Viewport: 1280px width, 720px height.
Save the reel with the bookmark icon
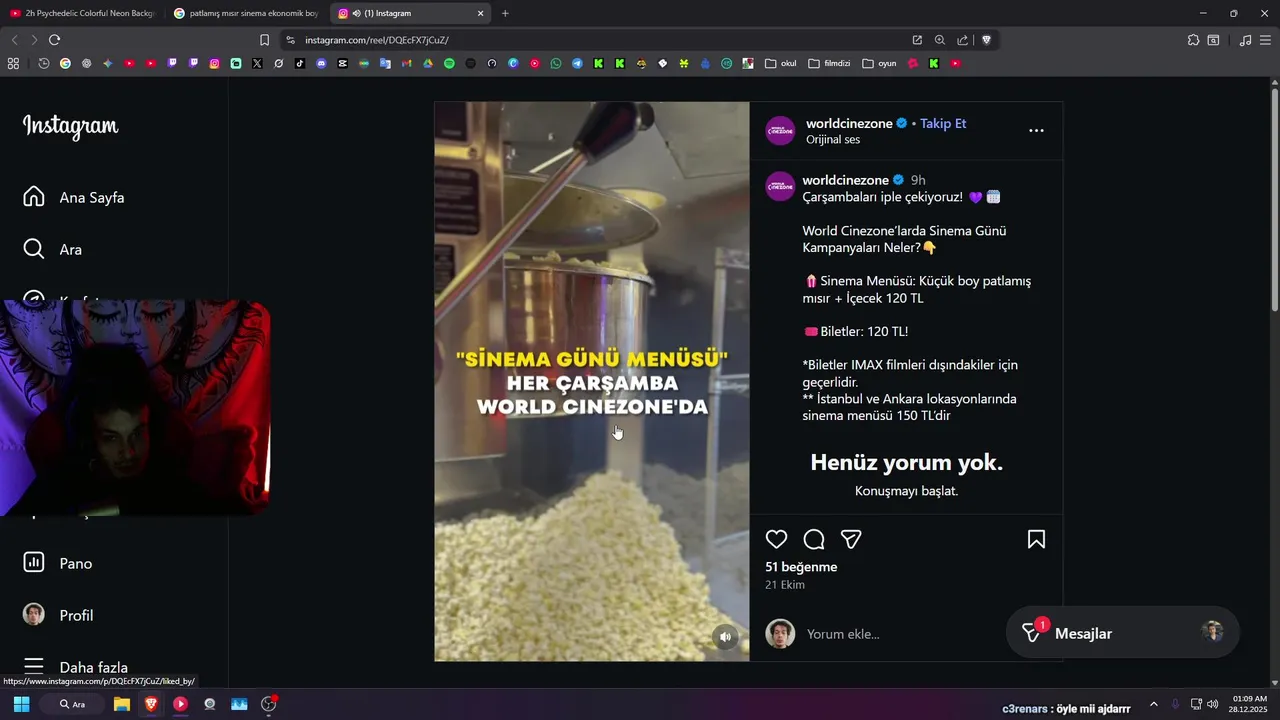pyautogui.click(x=1036, y=539)
